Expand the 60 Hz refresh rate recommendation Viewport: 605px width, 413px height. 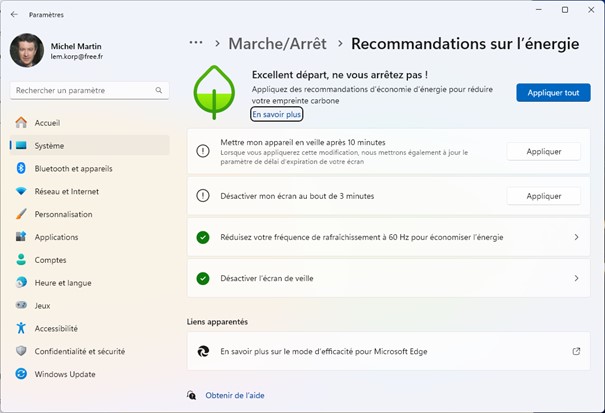(576, 237)
